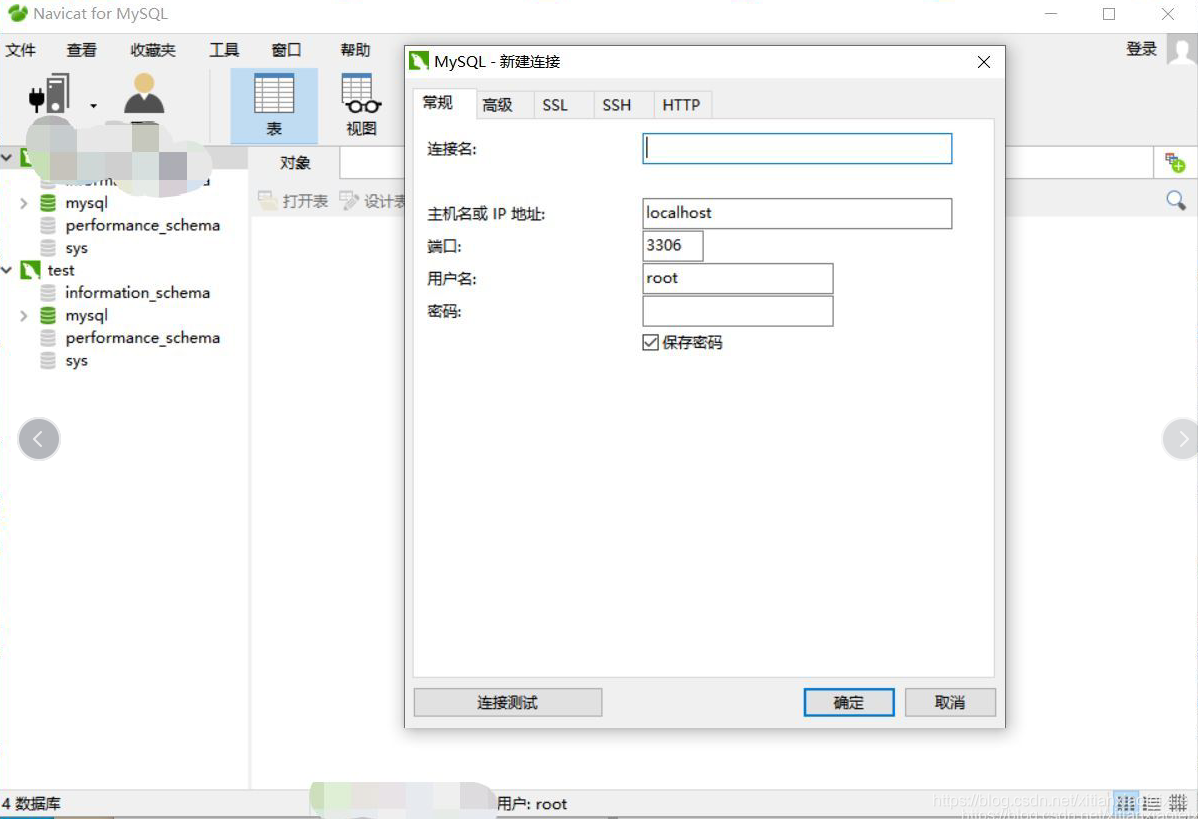Select the 表 (Table) toolbar button
The width and height of the screenshot is (1198, 819).
click(274, 105)
